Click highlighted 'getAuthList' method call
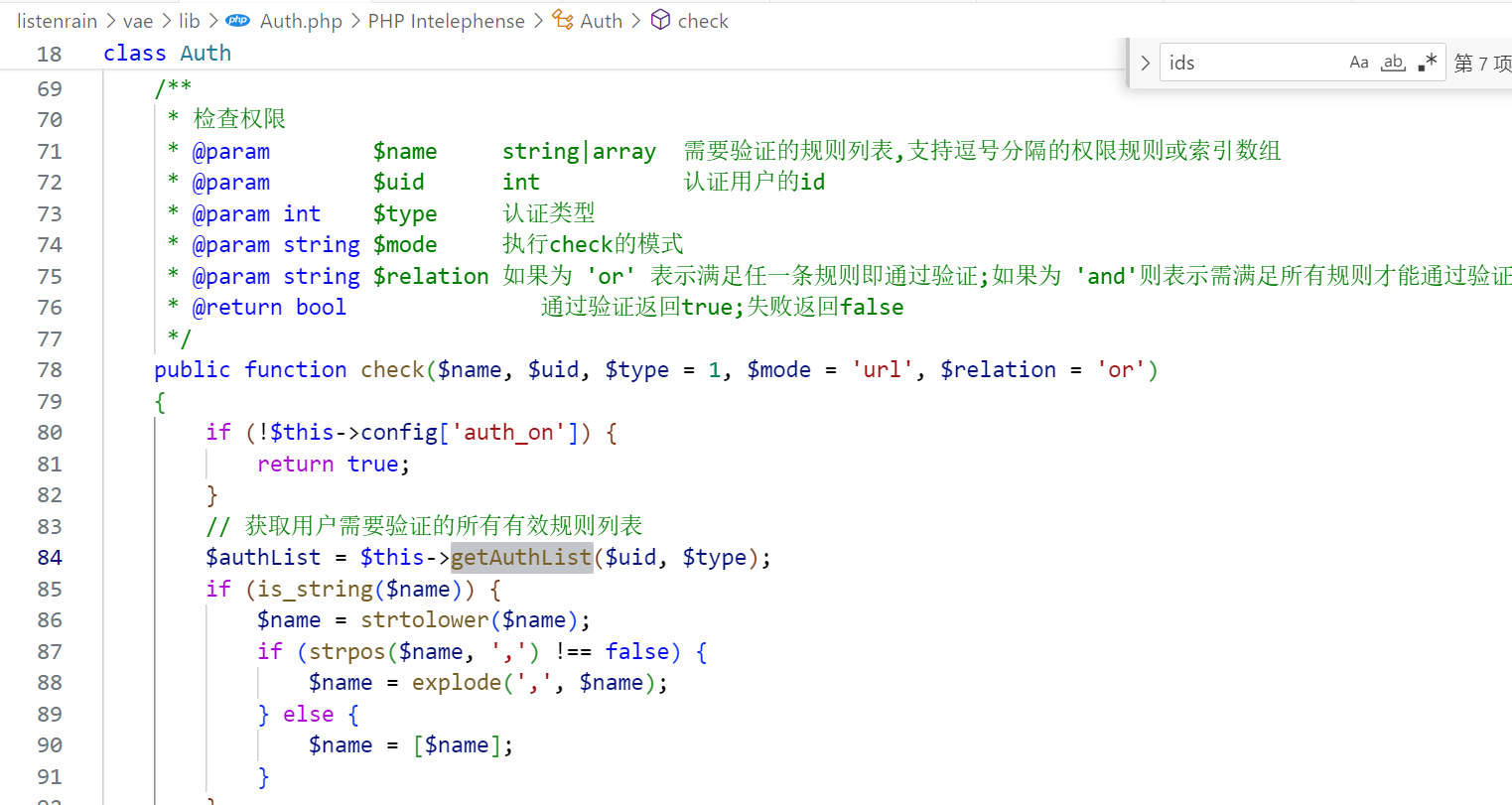 (521, 558)
